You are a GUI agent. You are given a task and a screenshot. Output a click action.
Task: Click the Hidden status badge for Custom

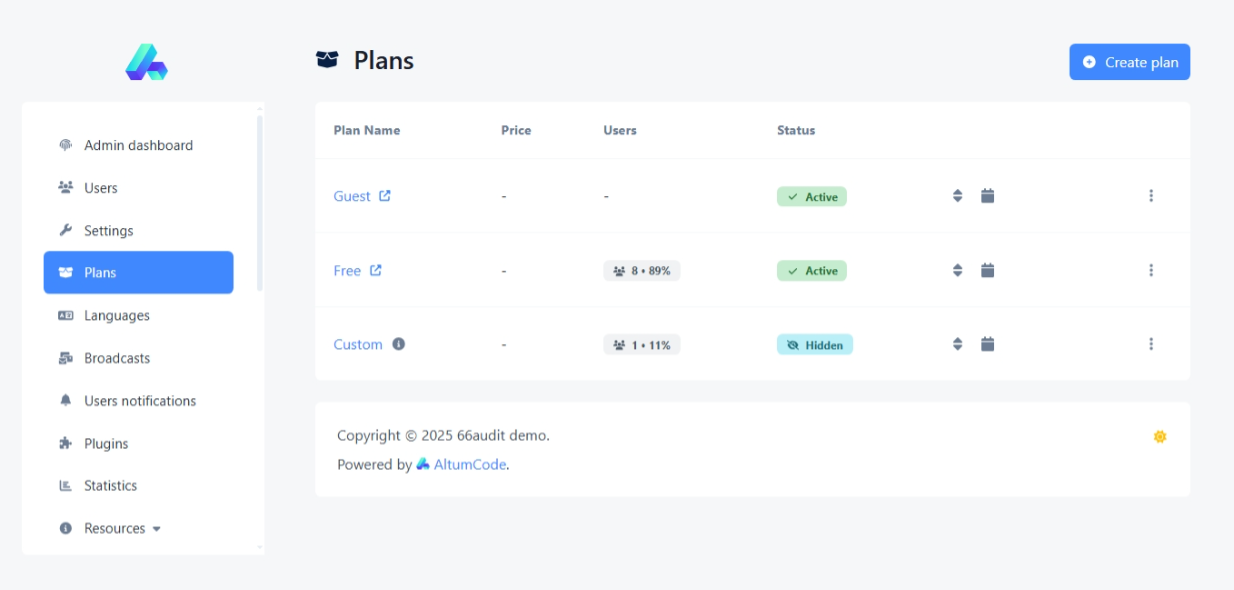tap(814, 345)
